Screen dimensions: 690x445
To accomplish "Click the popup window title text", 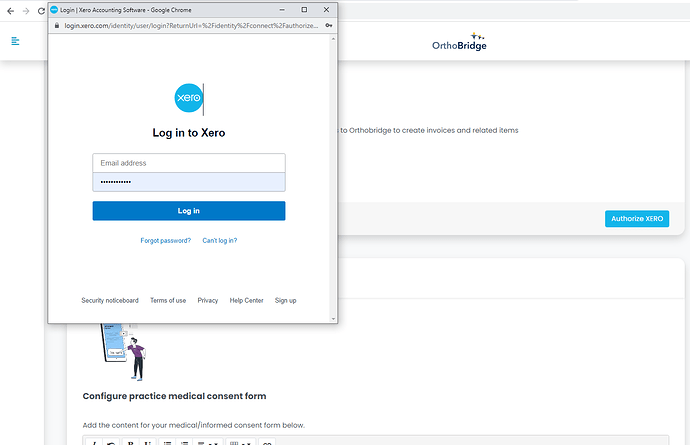I will pyautogui.click(x=126, y=10).
